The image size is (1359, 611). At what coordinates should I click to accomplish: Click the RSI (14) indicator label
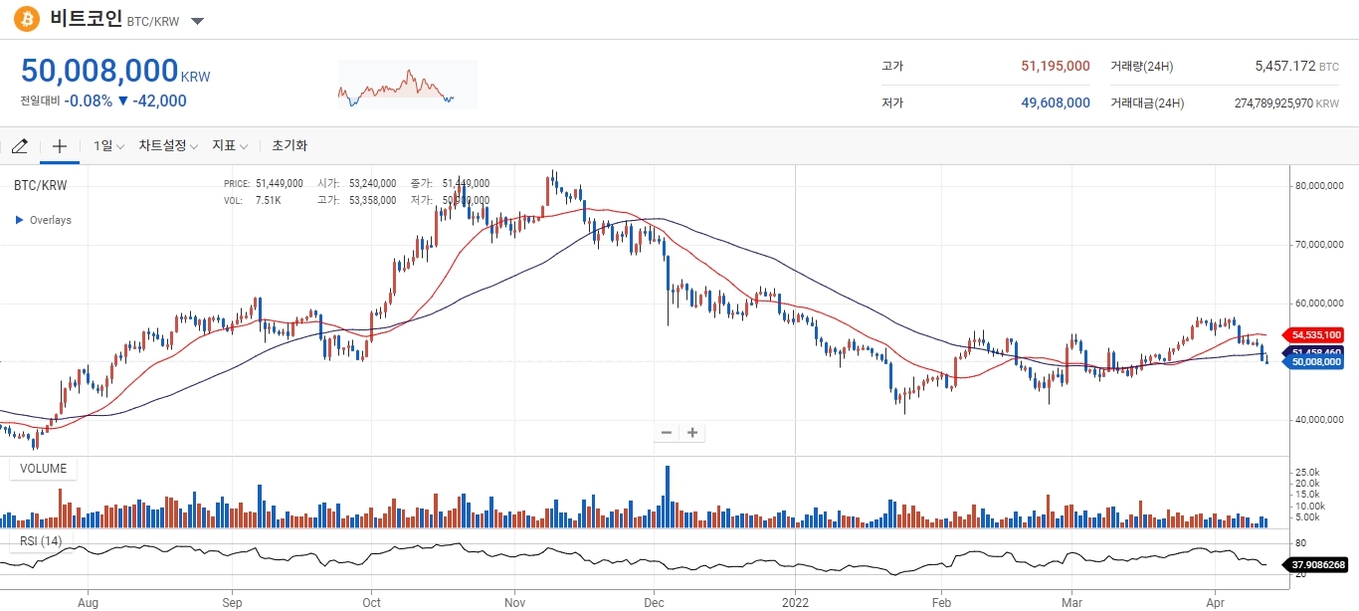[x=41, y=541]
